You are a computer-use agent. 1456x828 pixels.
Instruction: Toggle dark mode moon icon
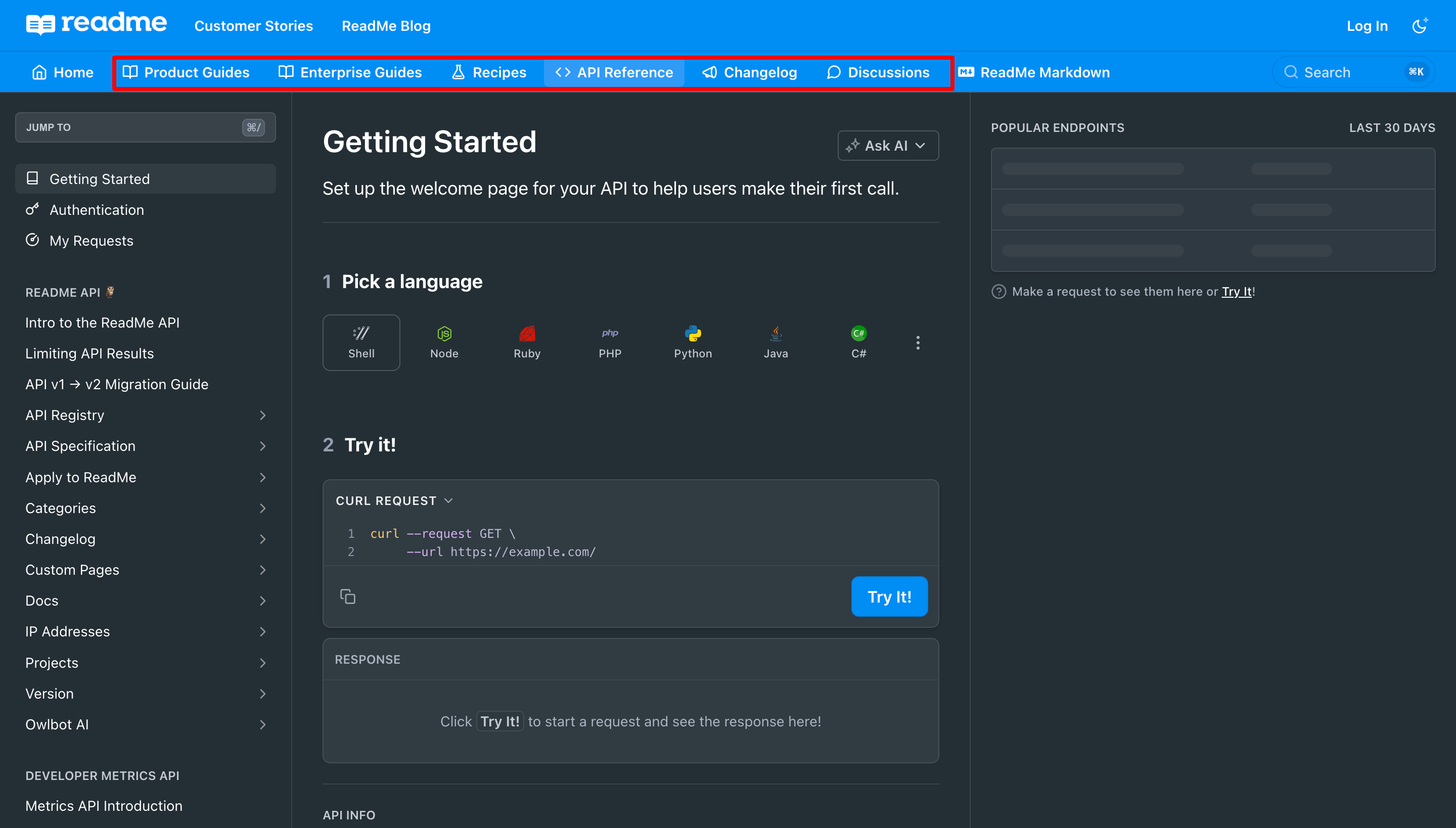pos(1420,26)
